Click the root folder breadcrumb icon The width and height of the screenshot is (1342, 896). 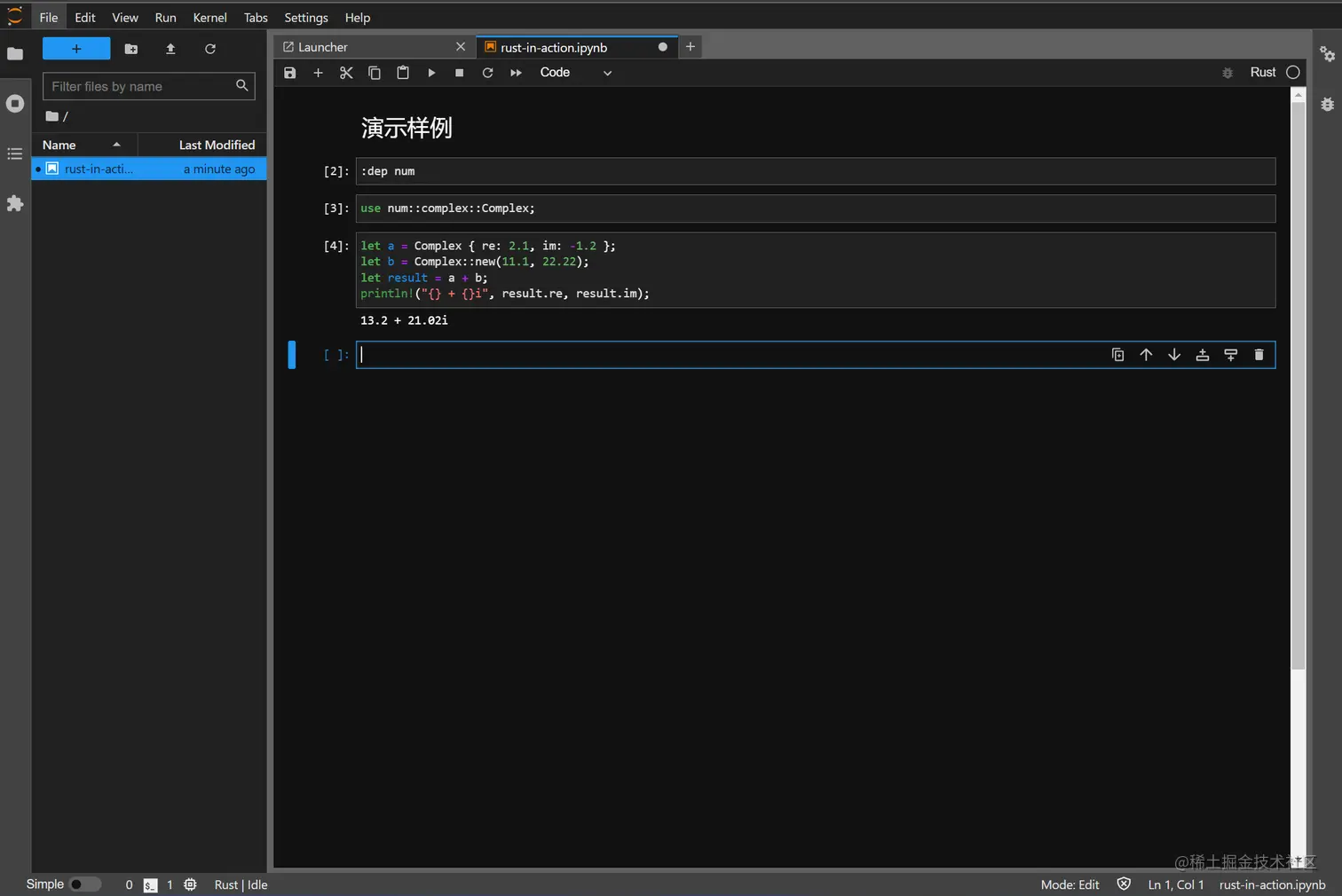(x=52, y=116)
